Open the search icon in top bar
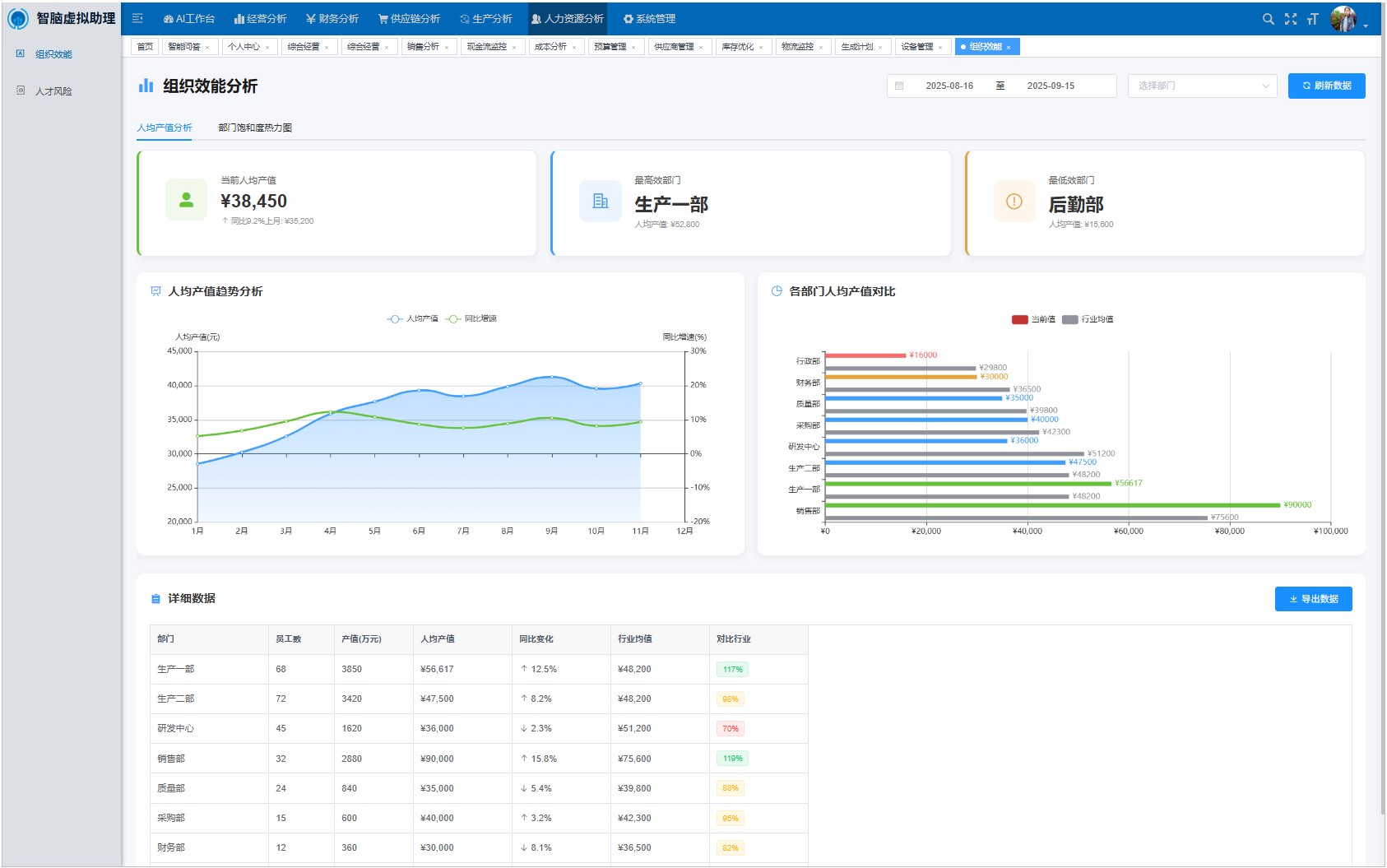 click(x=1268, y=19)
